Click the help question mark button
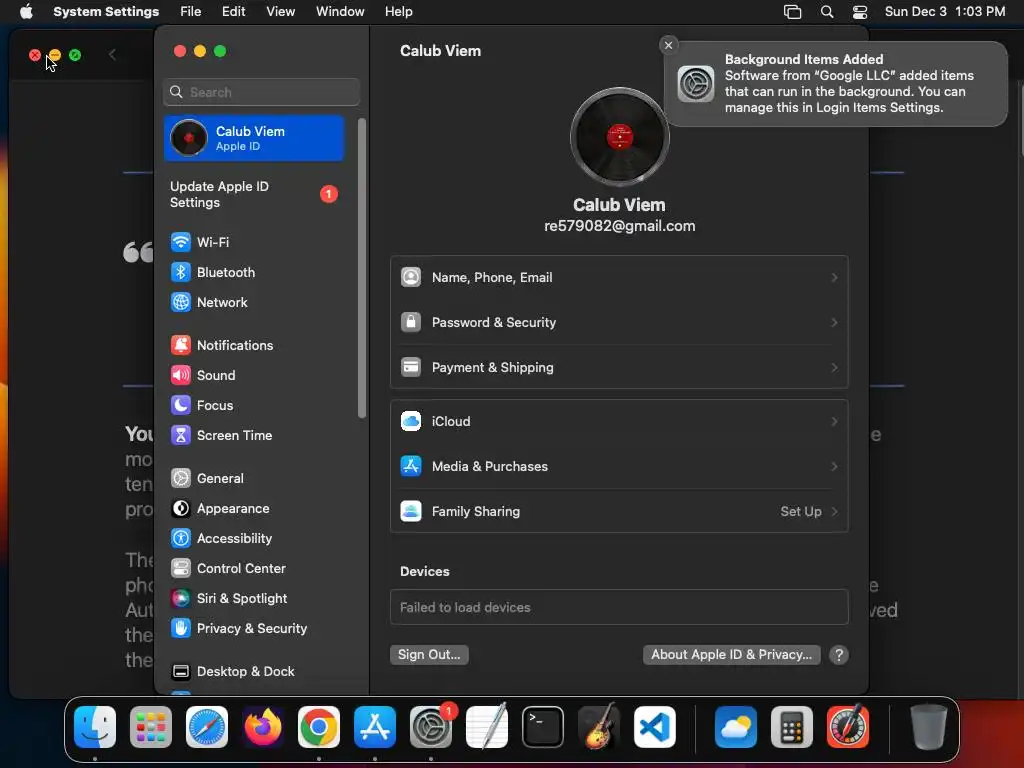The height and width of the screenshot is (768, 1024). pos(839,655)
